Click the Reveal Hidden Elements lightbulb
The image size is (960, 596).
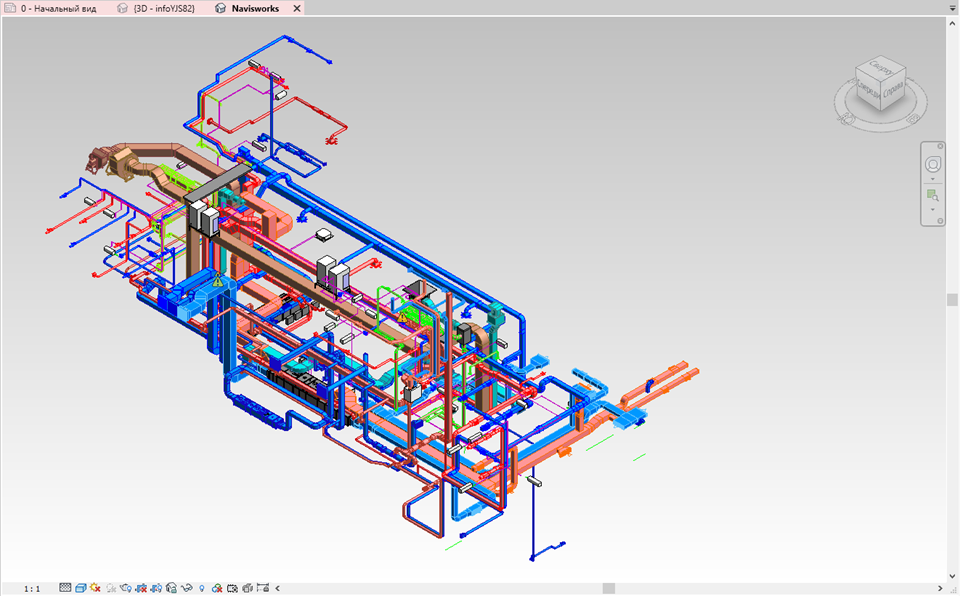[200, 588]
